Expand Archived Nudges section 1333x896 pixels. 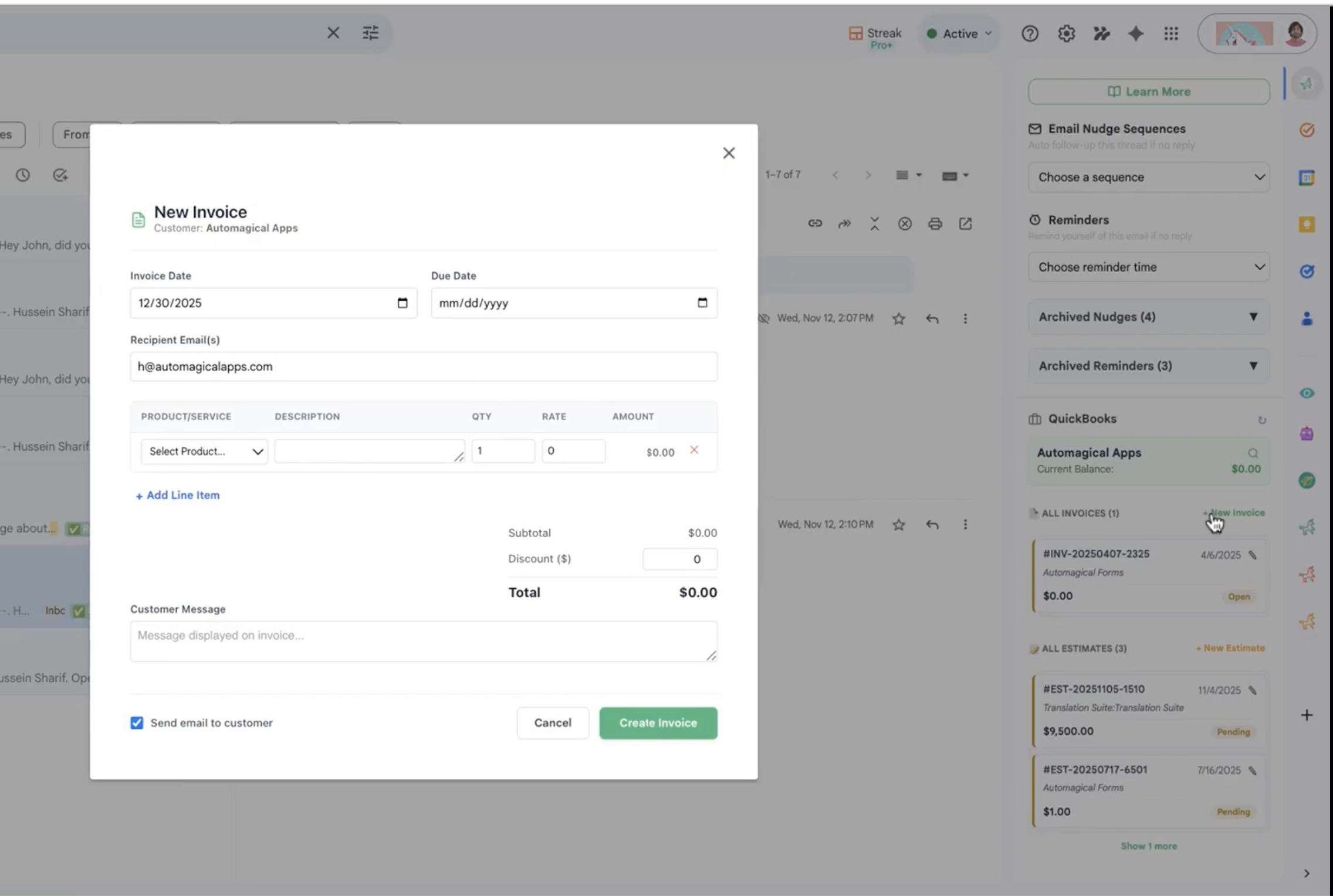click(1148, 317)
